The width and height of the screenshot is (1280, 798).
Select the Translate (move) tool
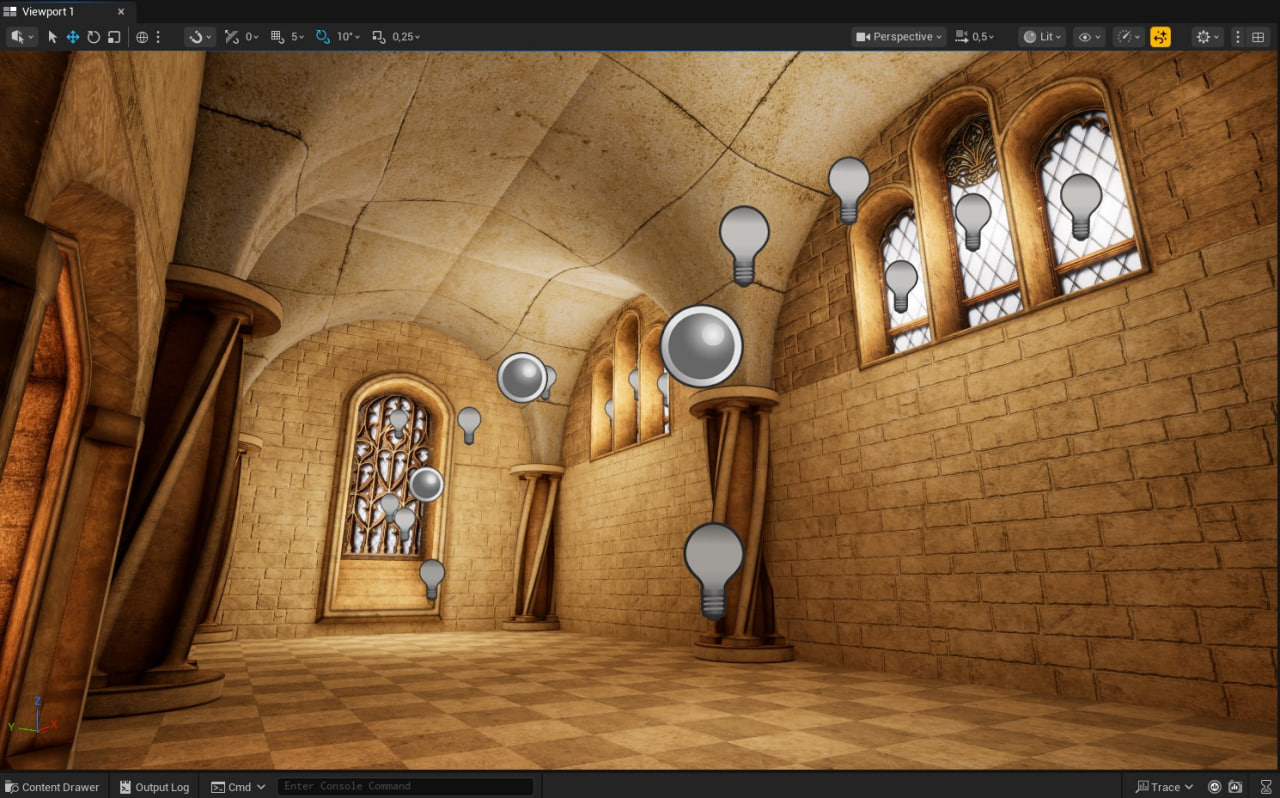(73, 37)
